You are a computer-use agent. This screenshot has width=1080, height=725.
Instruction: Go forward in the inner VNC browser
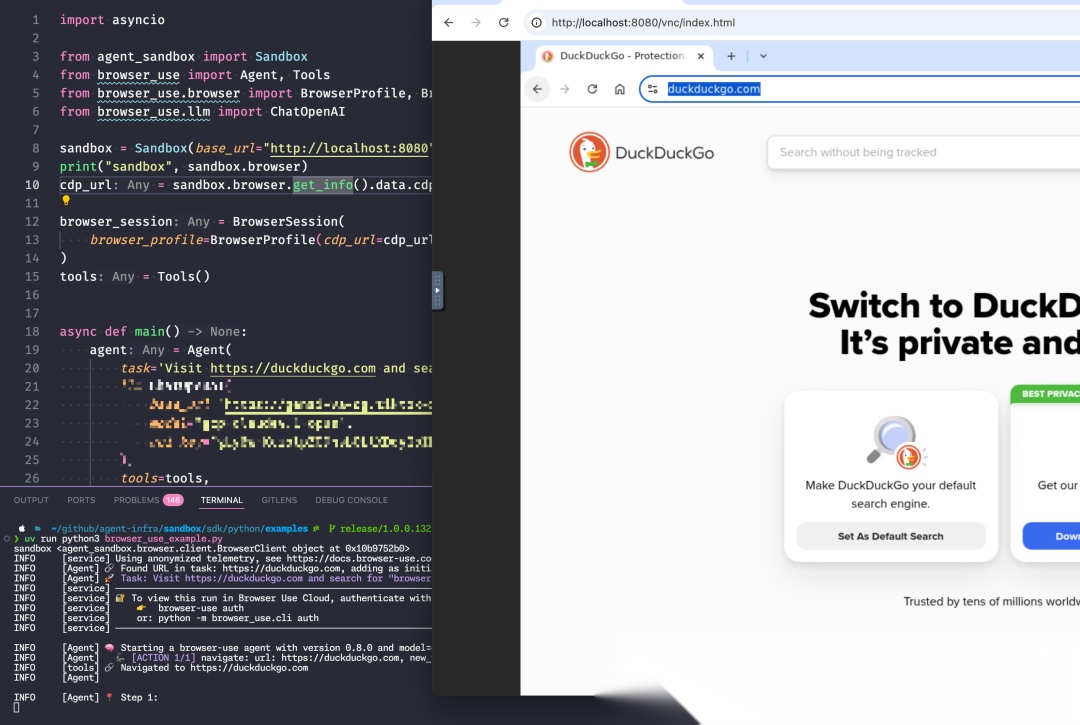565,89
